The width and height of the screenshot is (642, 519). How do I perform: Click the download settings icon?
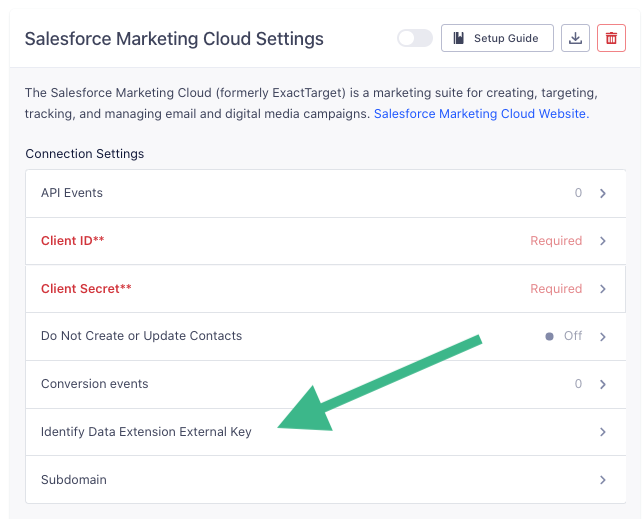click(x=574, y=39)
